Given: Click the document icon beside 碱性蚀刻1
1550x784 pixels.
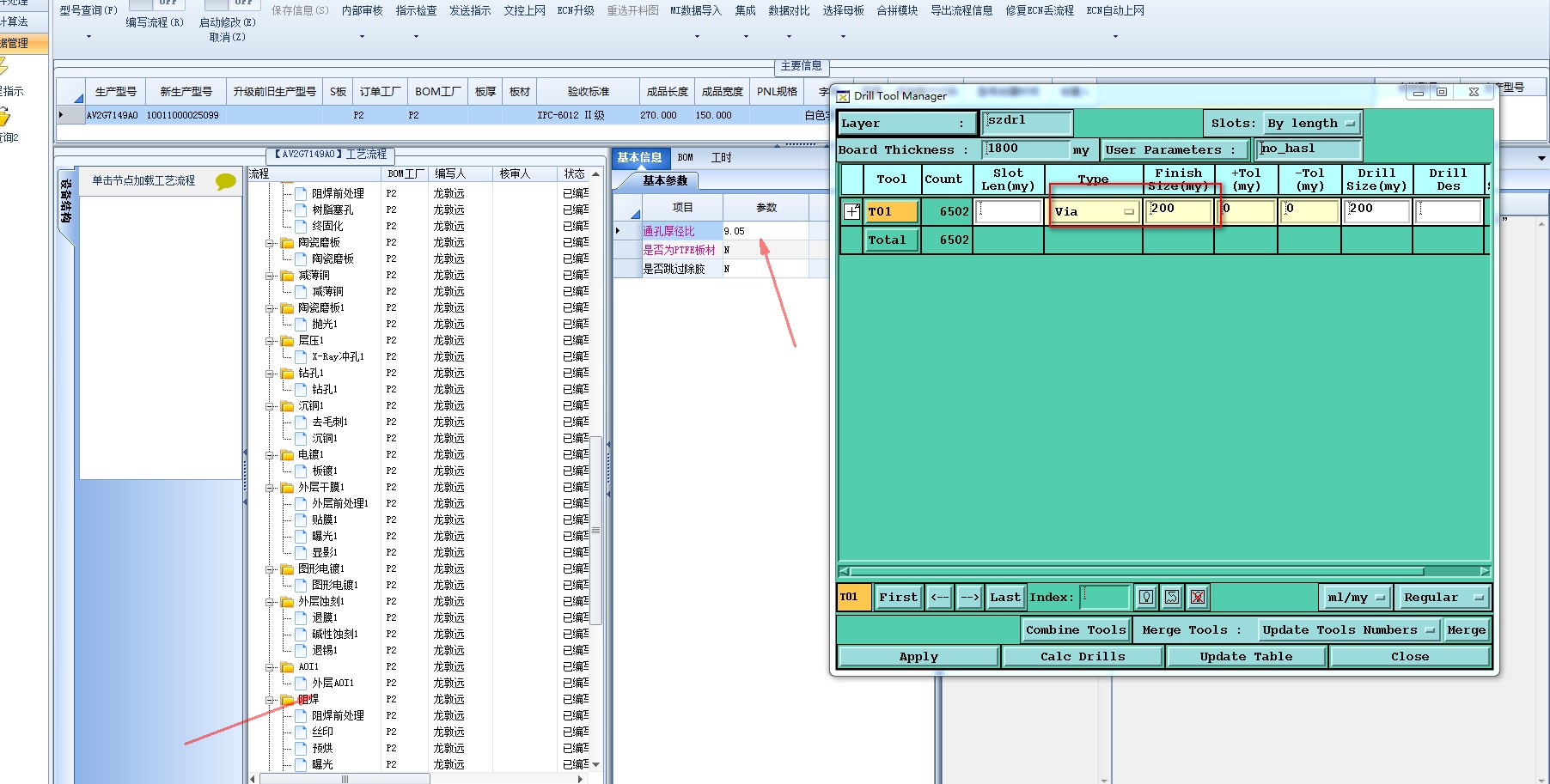Looking at the screenshot, I should [x=301, y=635].
